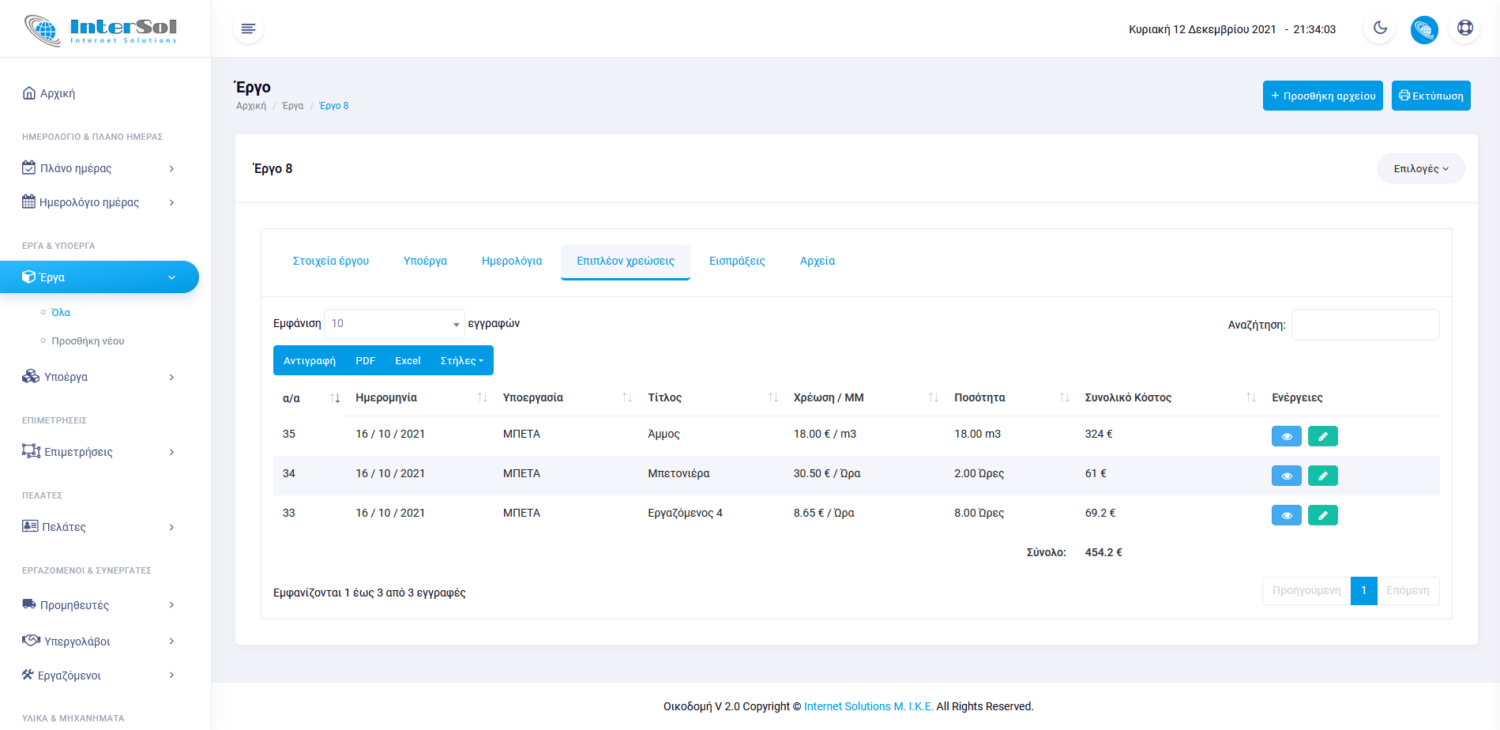Screen dimensions: 1500x730
Task: View the Μπετονιέρα row with eye icon
Action: (x=1286, y=476)
